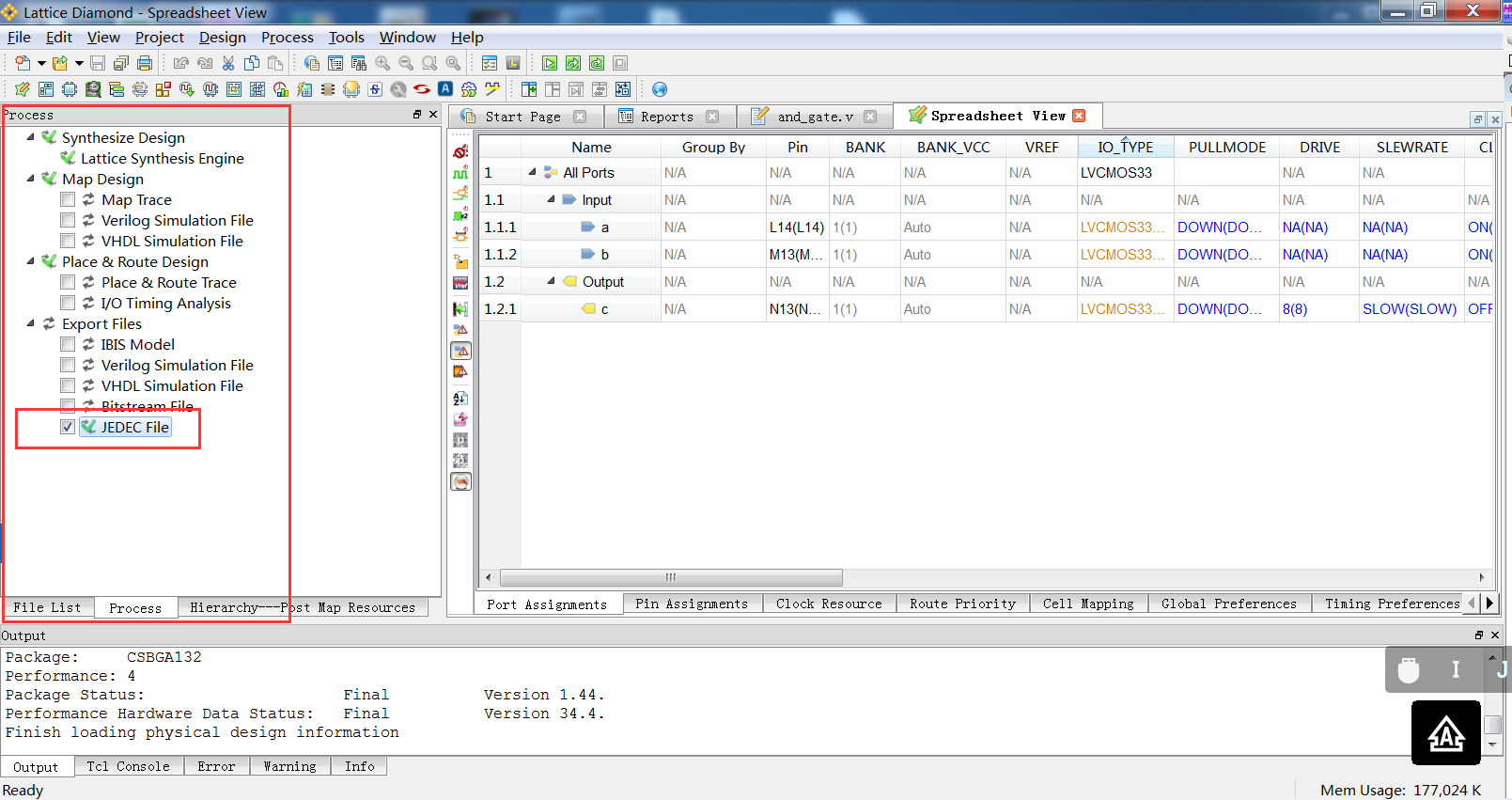Click the New file toolbar icon

pos(23,63)
